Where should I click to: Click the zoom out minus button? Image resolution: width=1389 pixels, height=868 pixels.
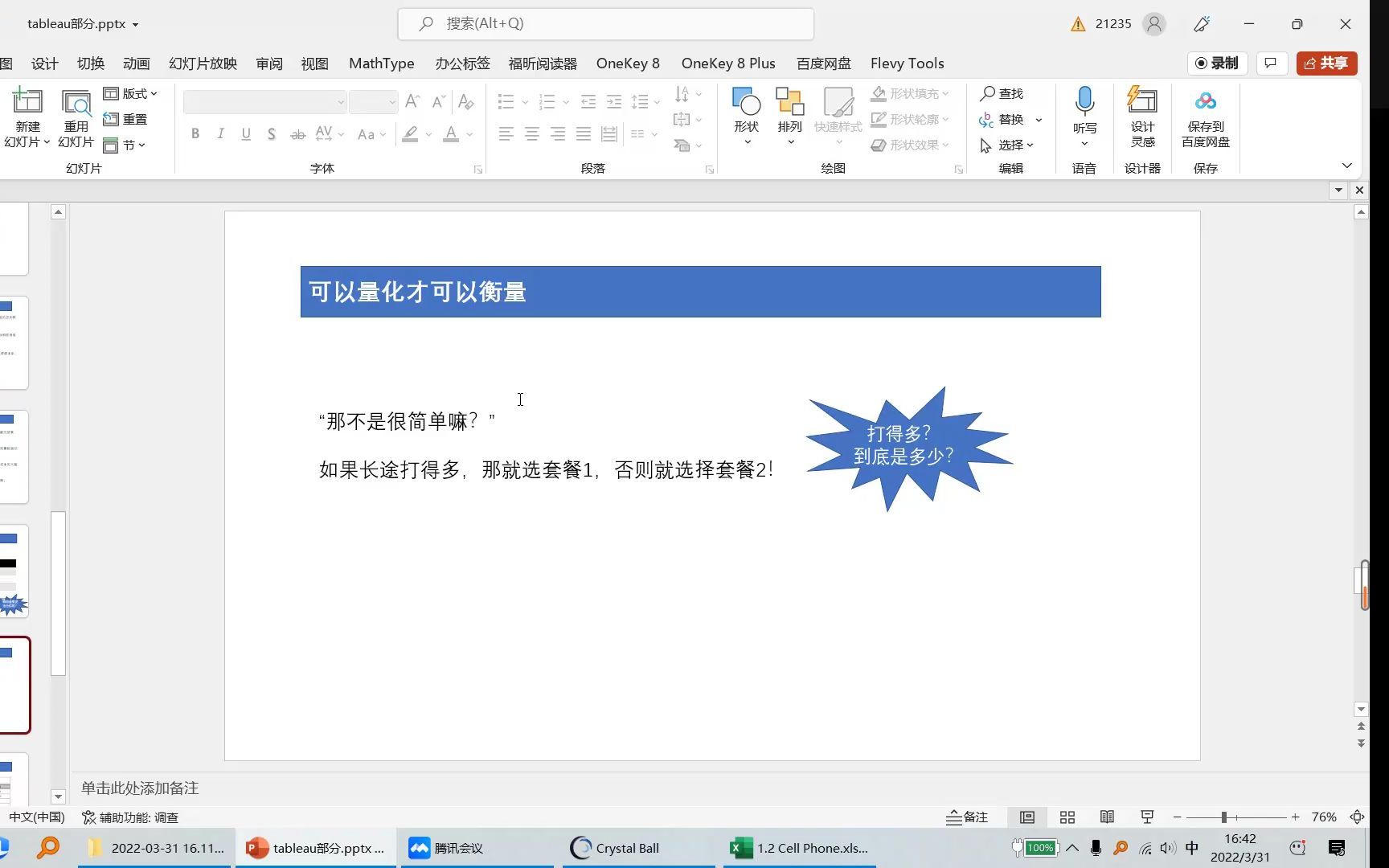click(1178, 817)
